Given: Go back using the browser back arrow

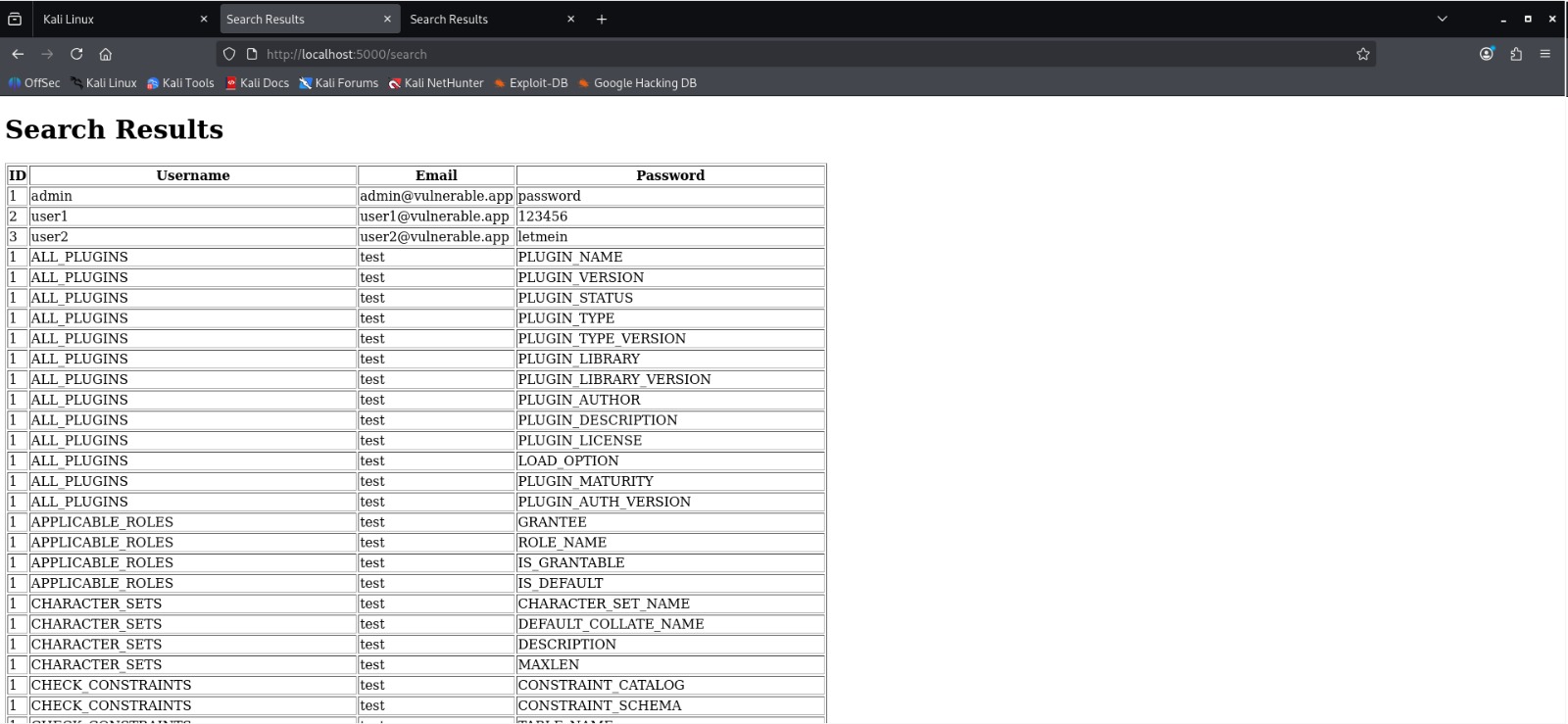Looking at the screenshot, I should [x=18, y=54].
